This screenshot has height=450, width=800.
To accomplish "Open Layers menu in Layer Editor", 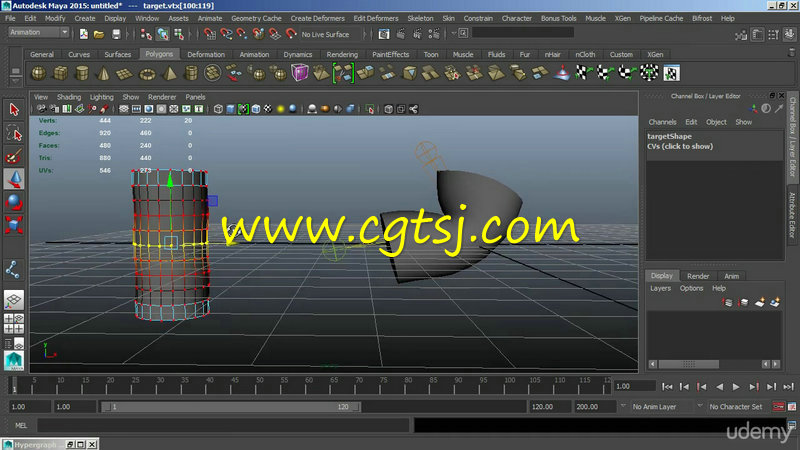I will point(660,288).
